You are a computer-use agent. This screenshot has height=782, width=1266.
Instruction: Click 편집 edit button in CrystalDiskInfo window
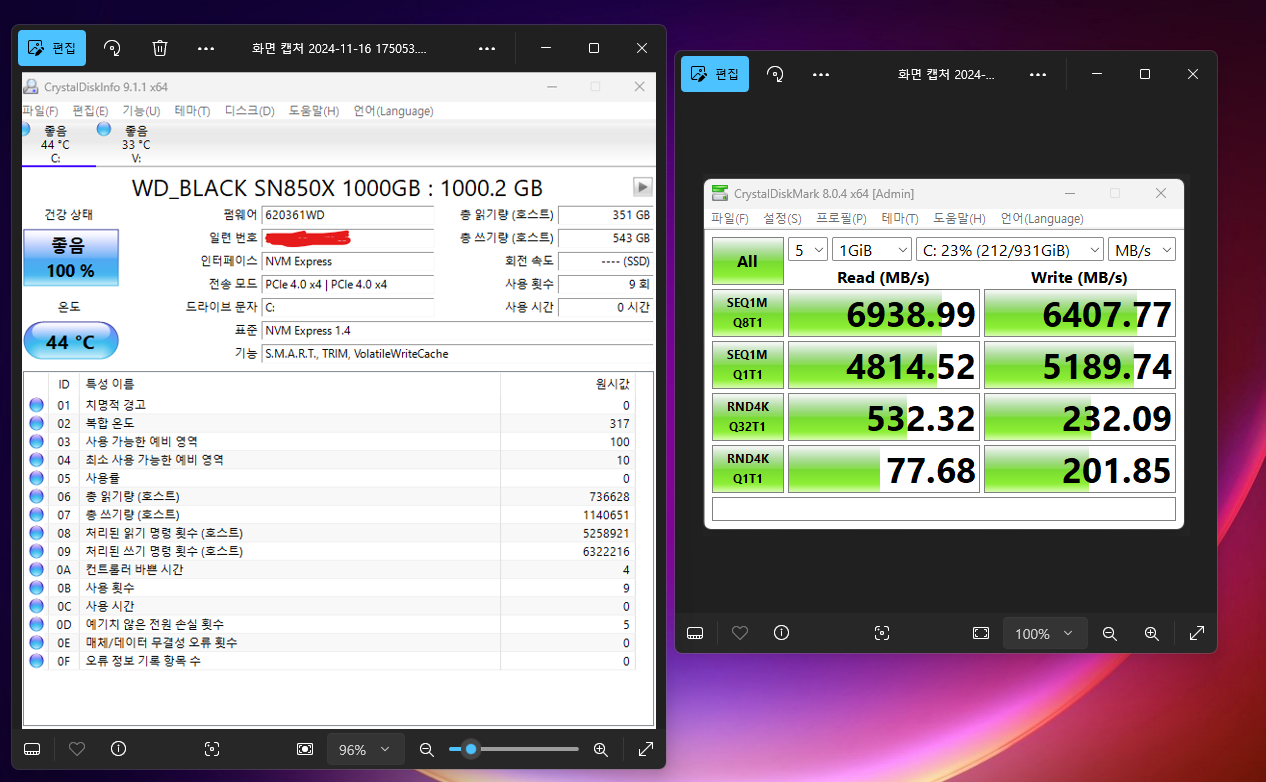(52, 48)
